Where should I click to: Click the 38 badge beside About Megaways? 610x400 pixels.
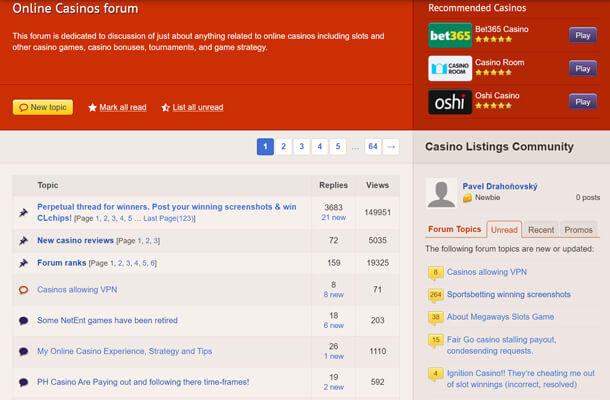[x=435, y=318]
